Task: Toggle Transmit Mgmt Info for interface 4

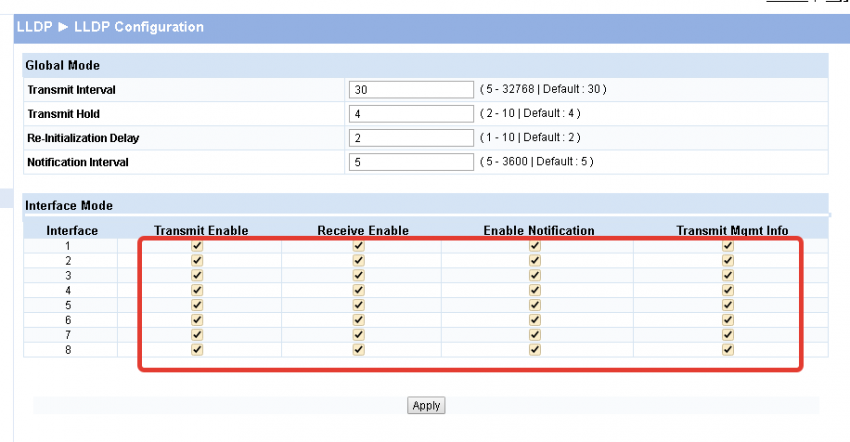Action: tap(728, 290)
